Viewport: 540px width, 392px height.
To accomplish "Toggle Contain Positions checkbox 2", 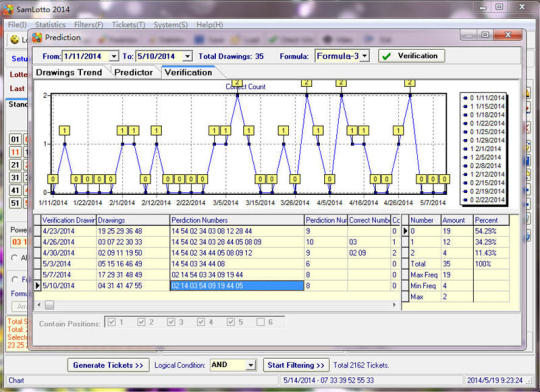I will 141,322.
